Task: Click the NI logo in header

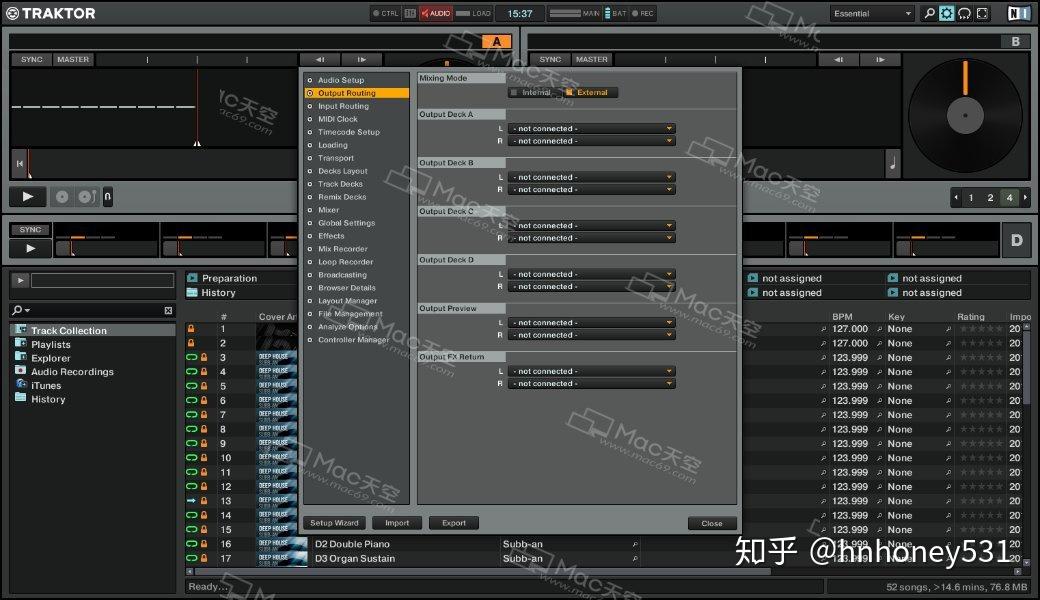Action: [x=1018, y=13]
